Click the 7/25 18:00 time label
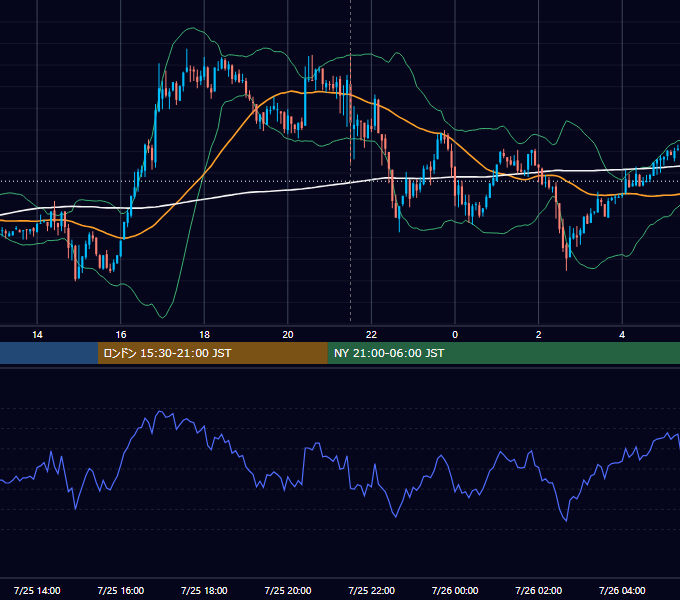This screenshot has height=600, width=680. coord(204,590)
